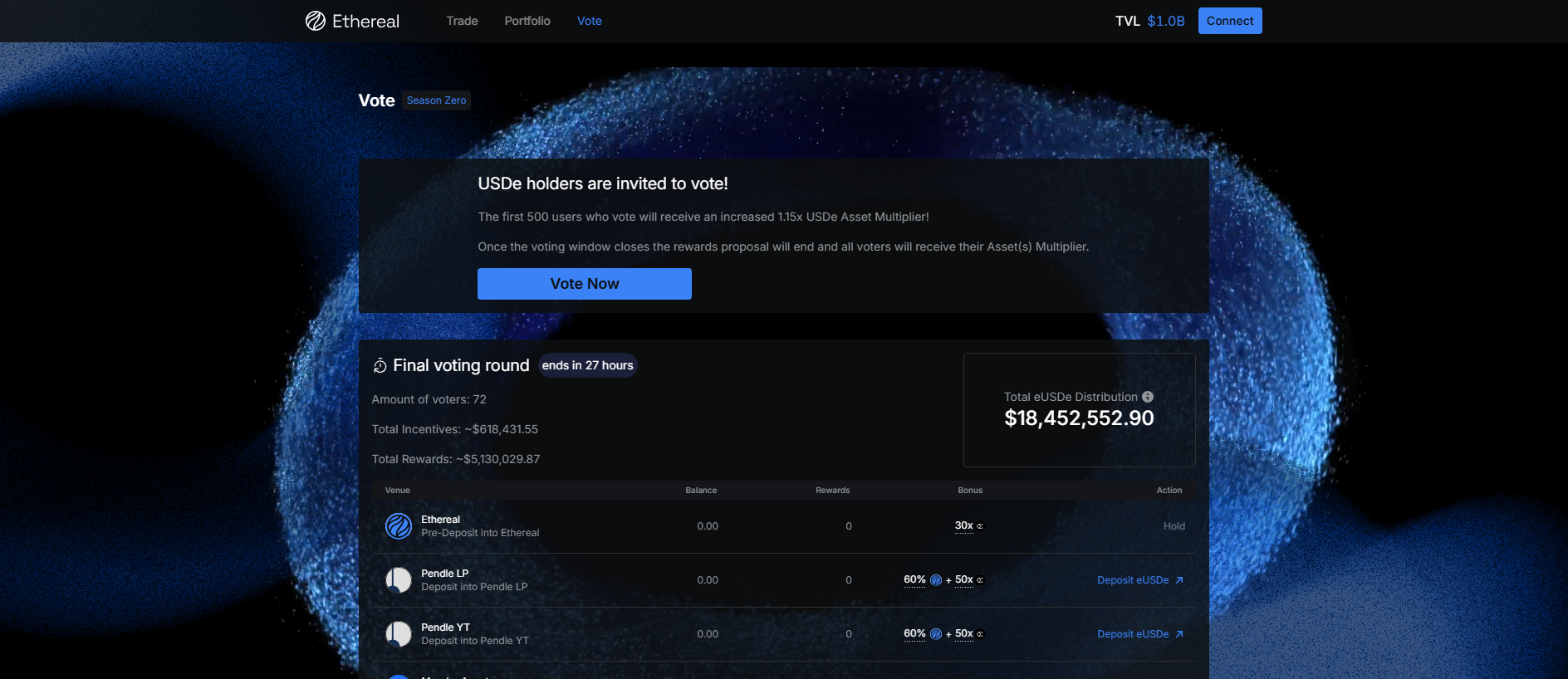Go to the Portfolio tab
1568x679 pixels.
[527, 21]
